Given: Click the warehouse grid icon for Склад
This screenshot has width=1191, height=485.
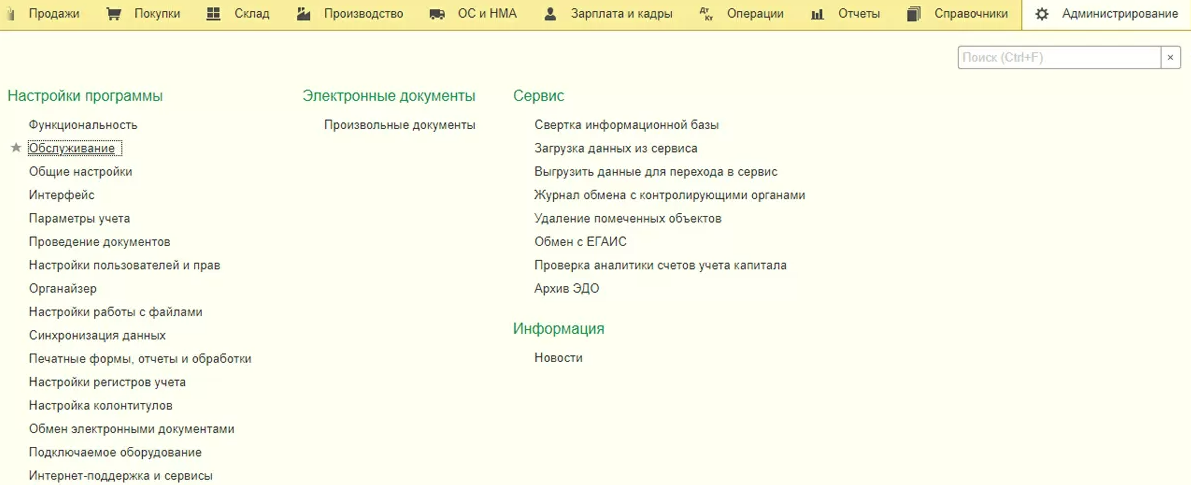Looking at the screenshot, I should 213,14.
